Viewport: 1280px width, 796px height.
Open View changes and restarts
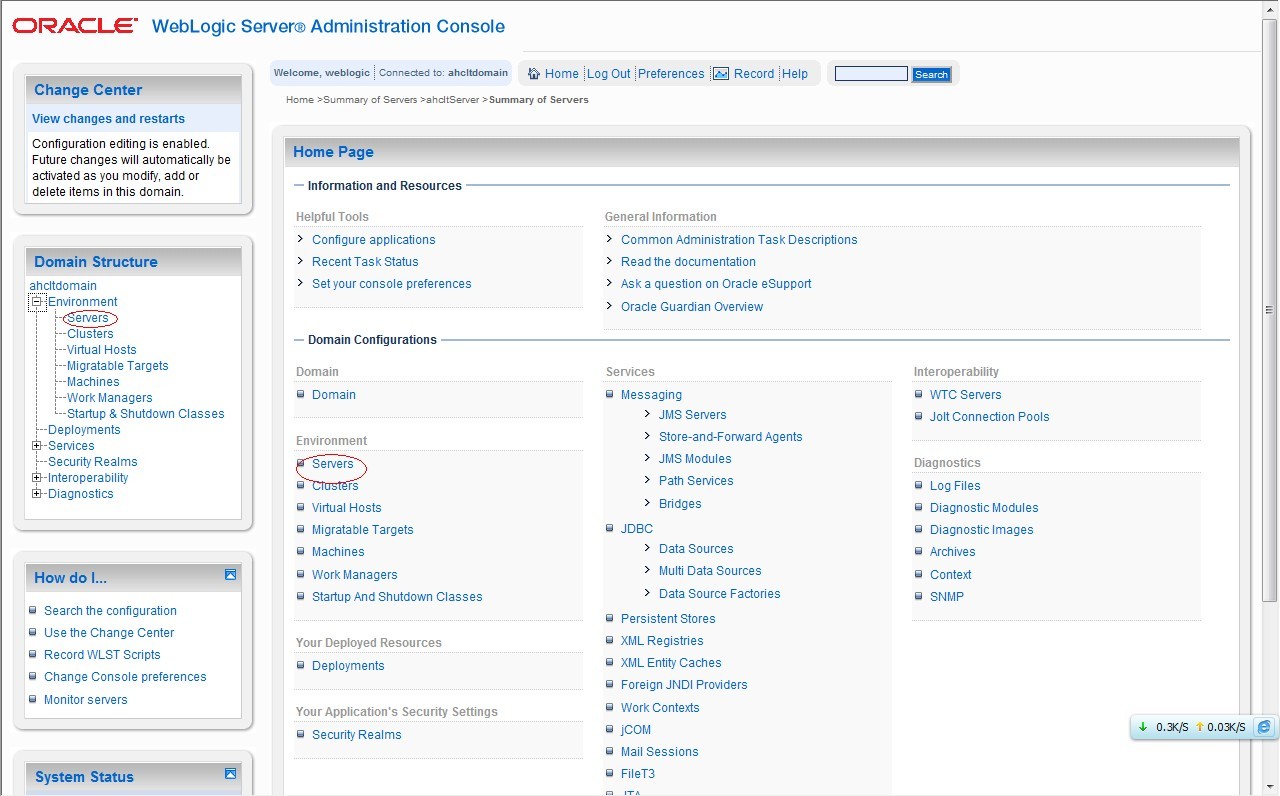108,119
